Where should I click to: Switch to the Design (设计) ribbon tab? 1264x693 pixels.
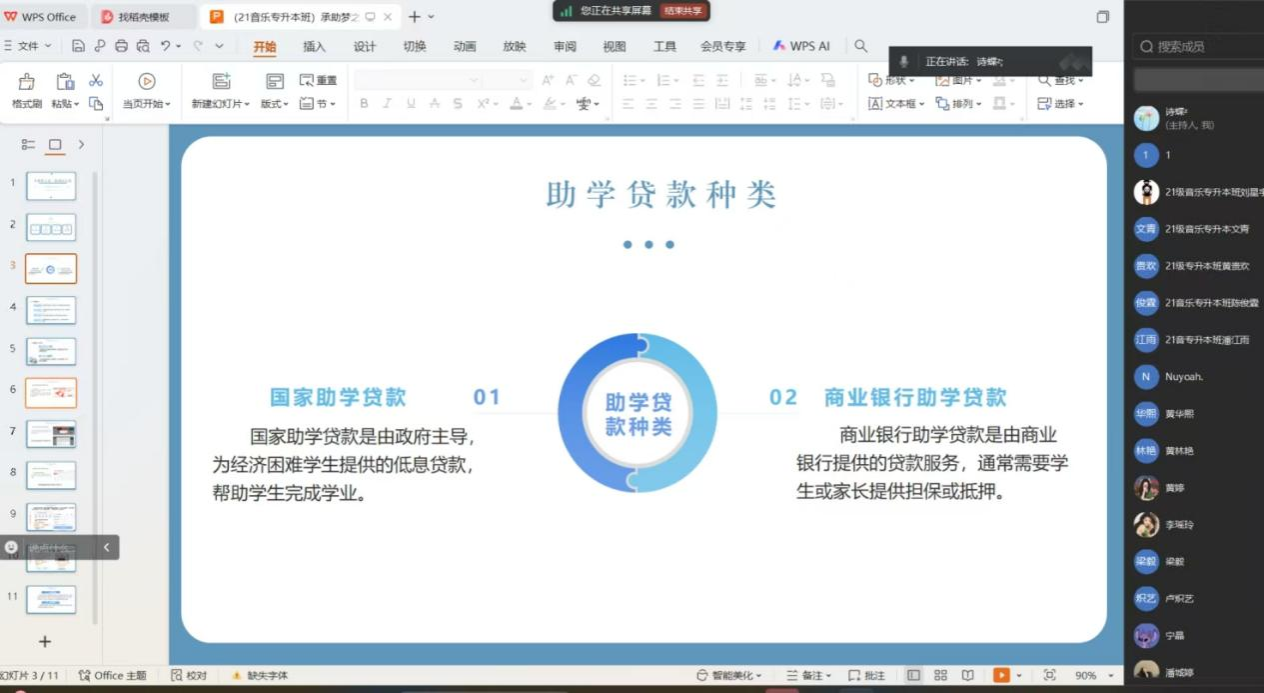(365, 47)
